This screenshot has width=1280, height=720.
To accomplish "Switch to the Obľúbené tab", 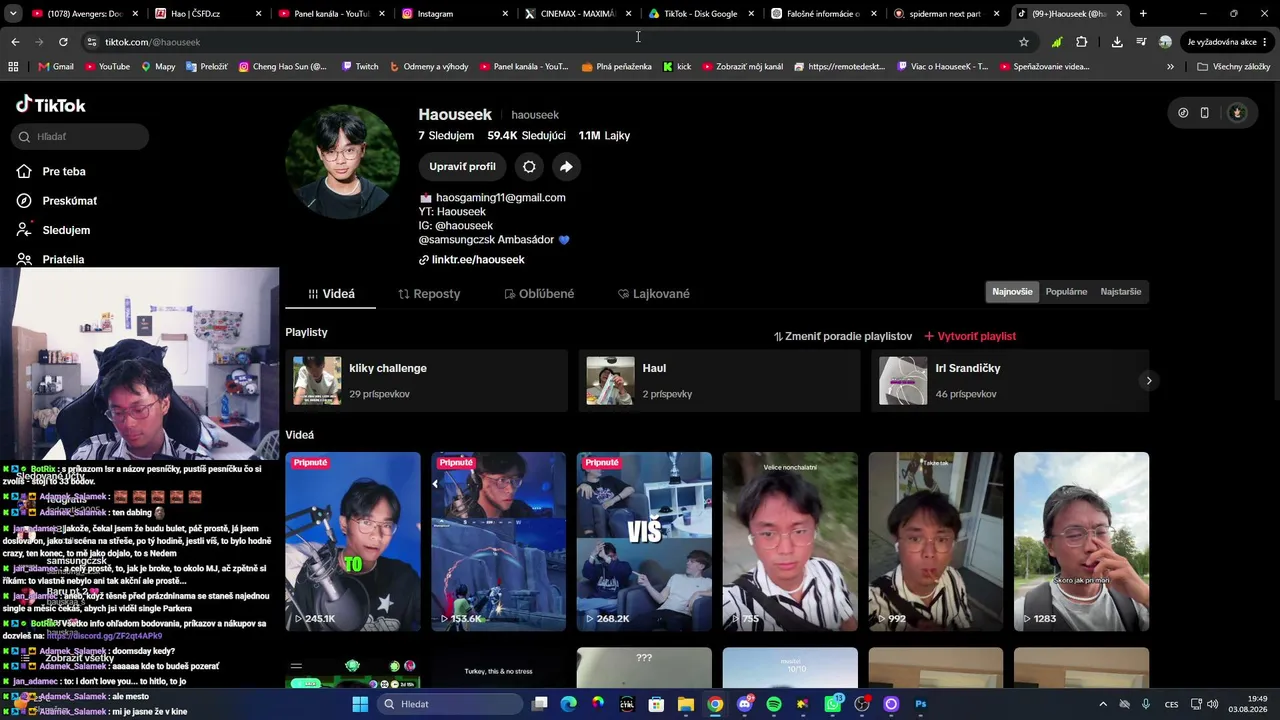I will [539, 294].
